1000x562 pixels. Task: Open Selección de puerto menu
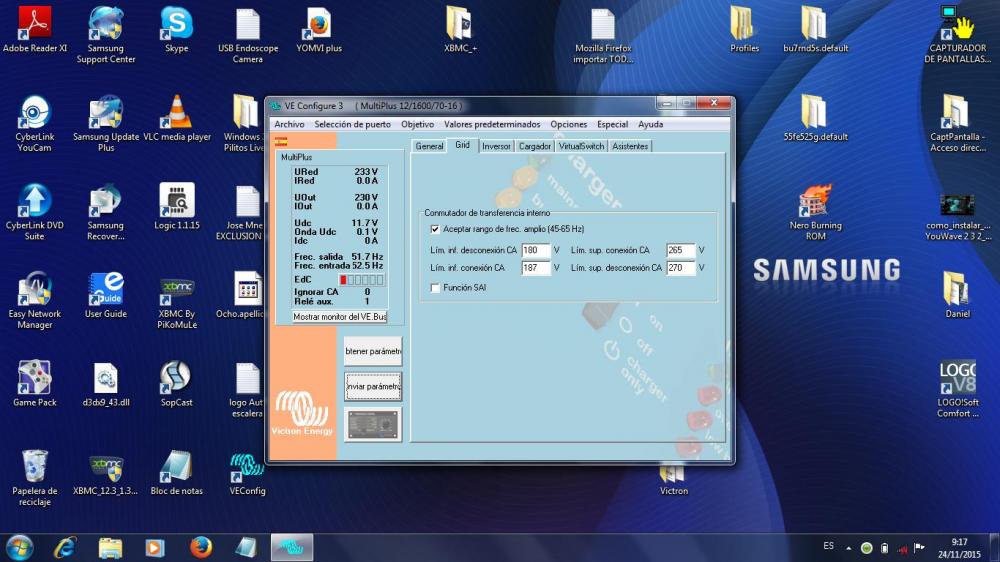click(x=352, y=124)
